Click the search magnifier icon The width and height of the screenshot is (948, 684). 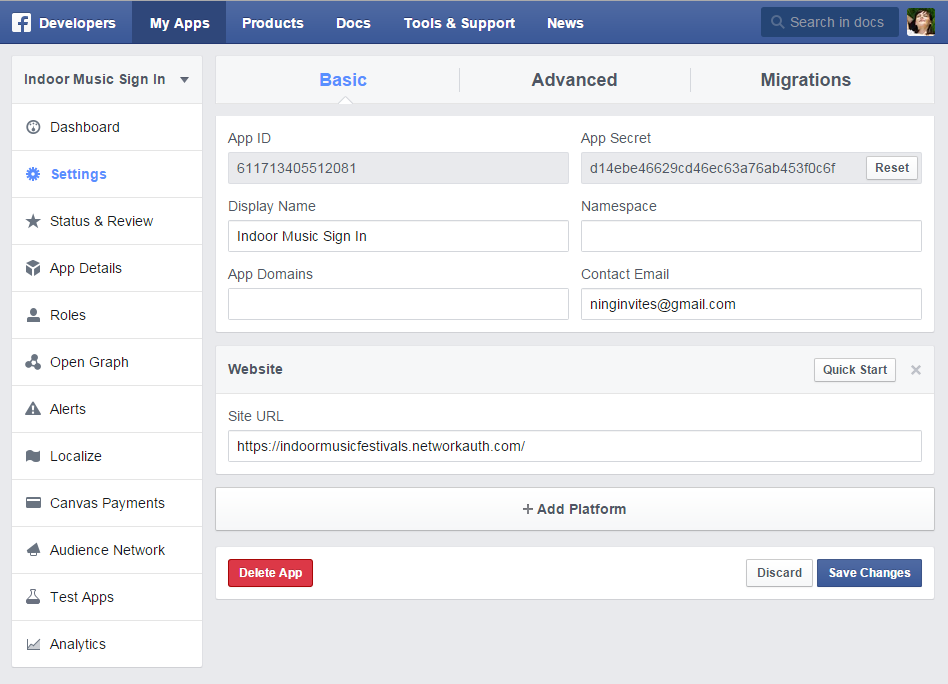(777, 22)
